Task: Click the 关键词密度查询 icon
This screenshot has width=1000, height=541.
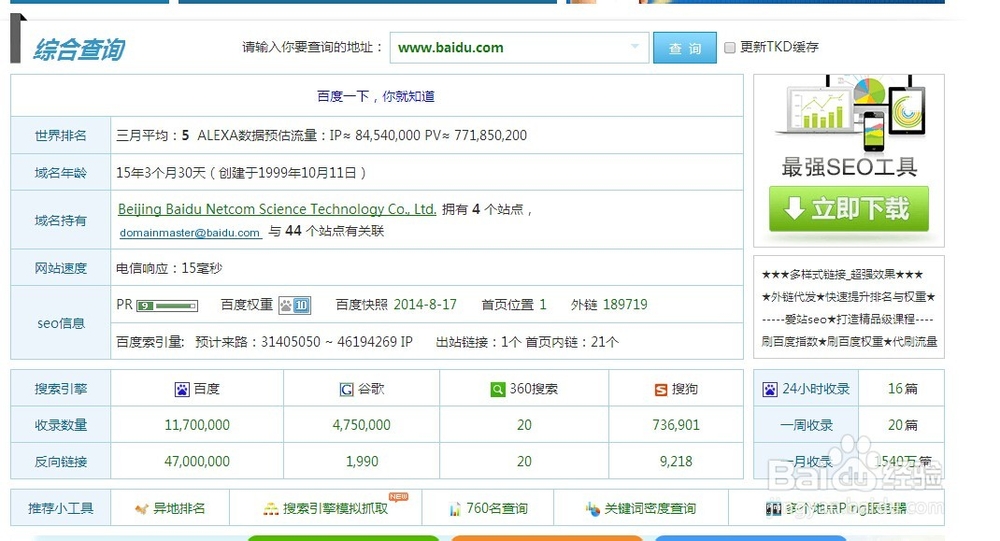Action: [x=592, y=508]
